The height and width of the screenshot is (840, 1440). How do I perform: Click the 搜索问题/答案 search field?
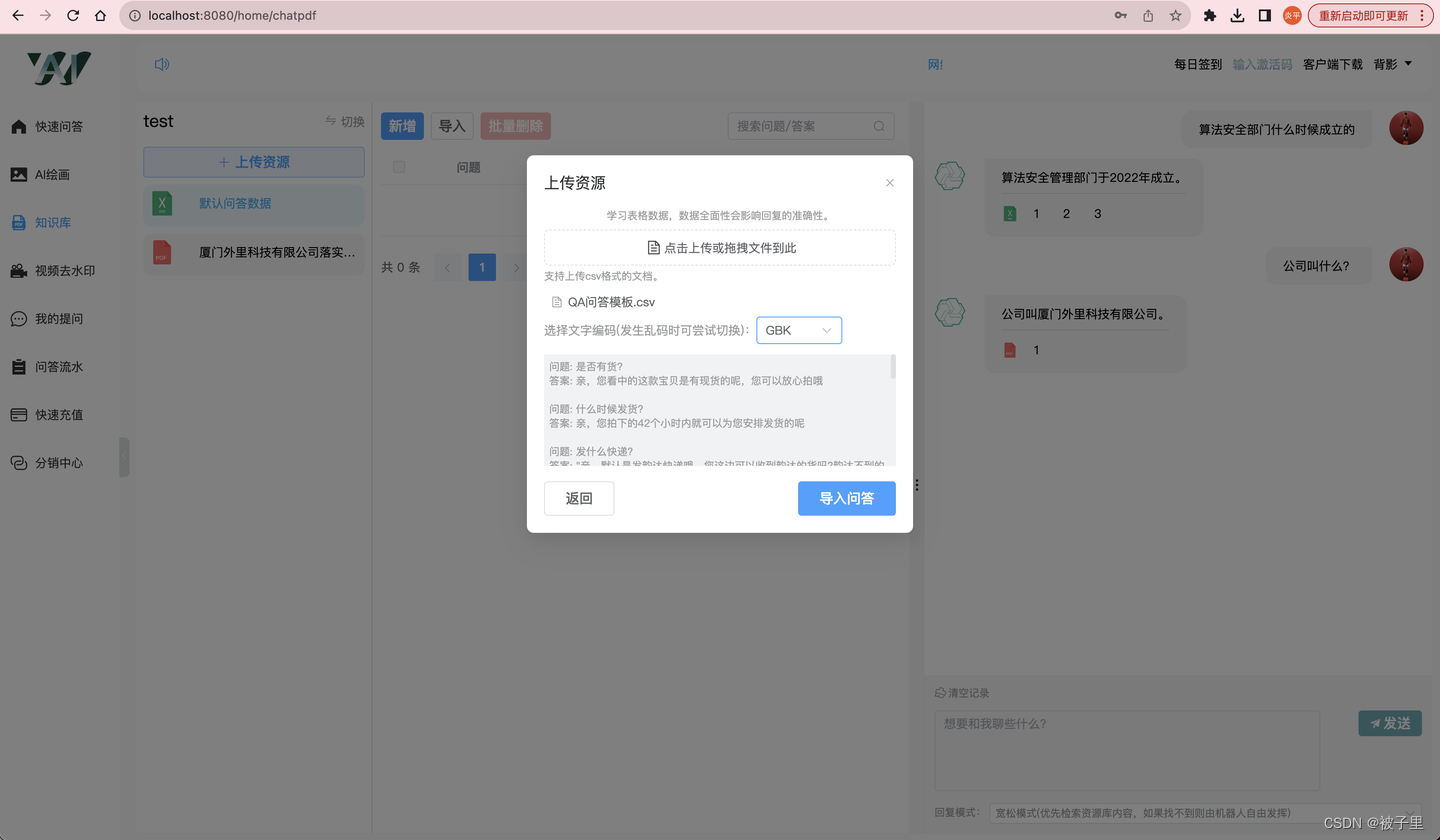click(x=811, y=126)
